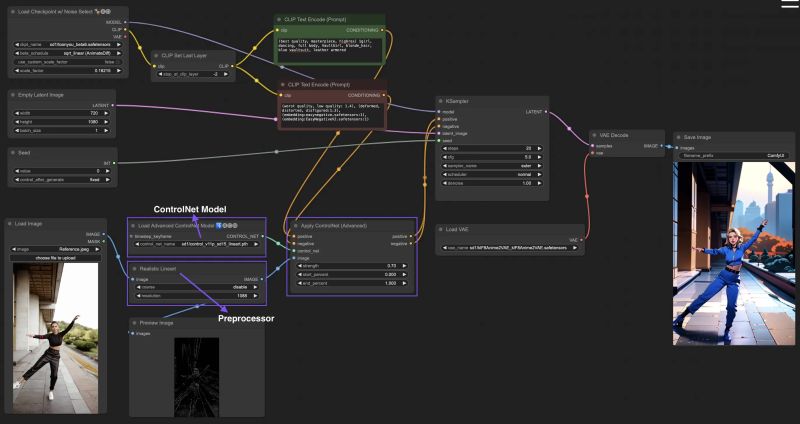This screenshot has height=424, width=800.
Task: Collapse the red CLIP Text Encode node dot
Action: point(282,85)
